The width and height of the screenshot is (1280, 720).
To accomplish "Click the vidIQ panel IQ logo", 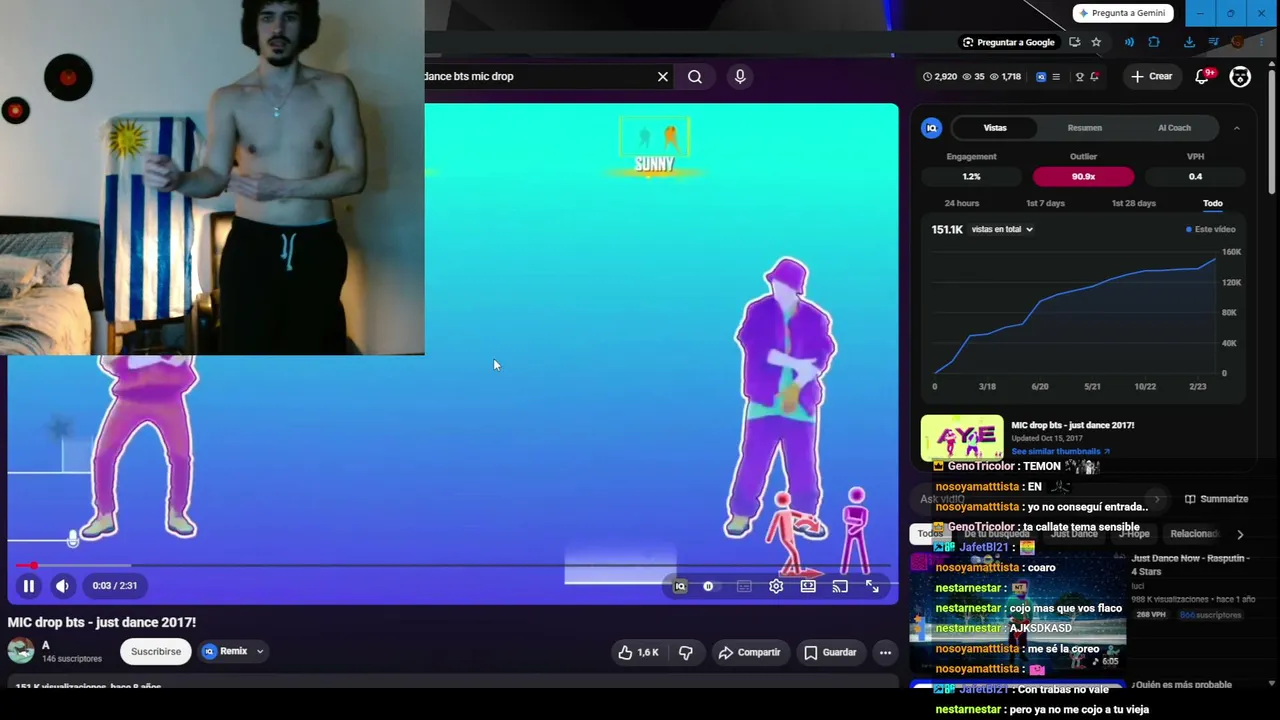I will pos(932,128).
